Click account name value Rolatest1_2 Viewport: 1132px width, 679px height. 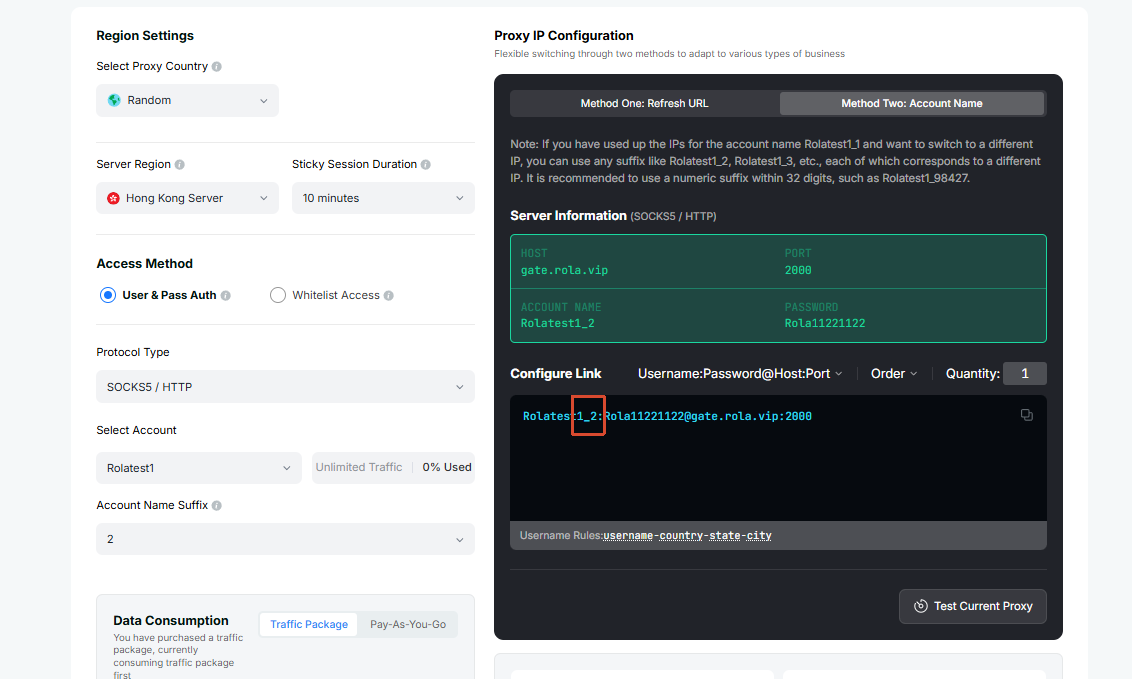557,323
